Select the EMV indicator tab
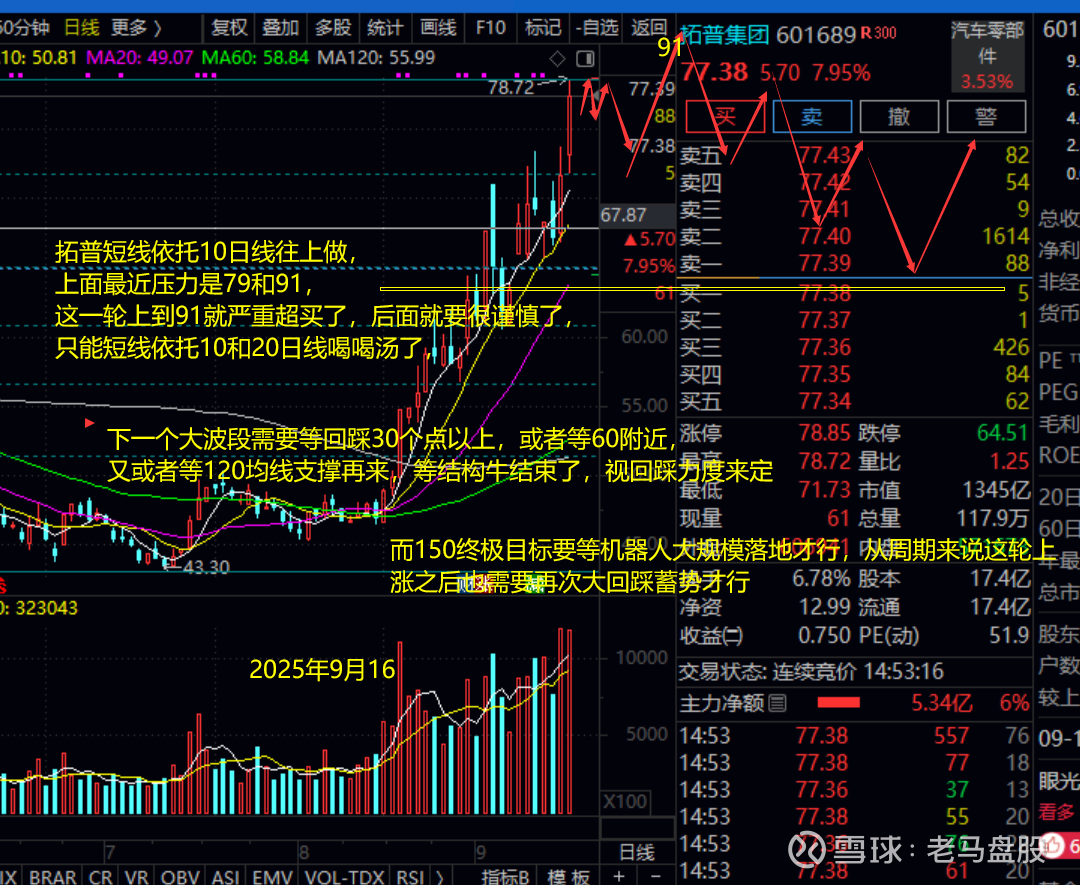 (273, 877)
